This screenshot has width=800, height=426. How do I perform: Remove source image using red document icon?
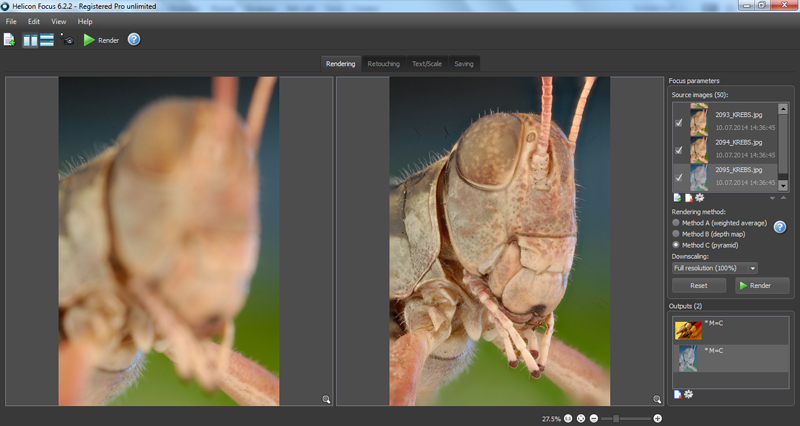coord(688,198)
